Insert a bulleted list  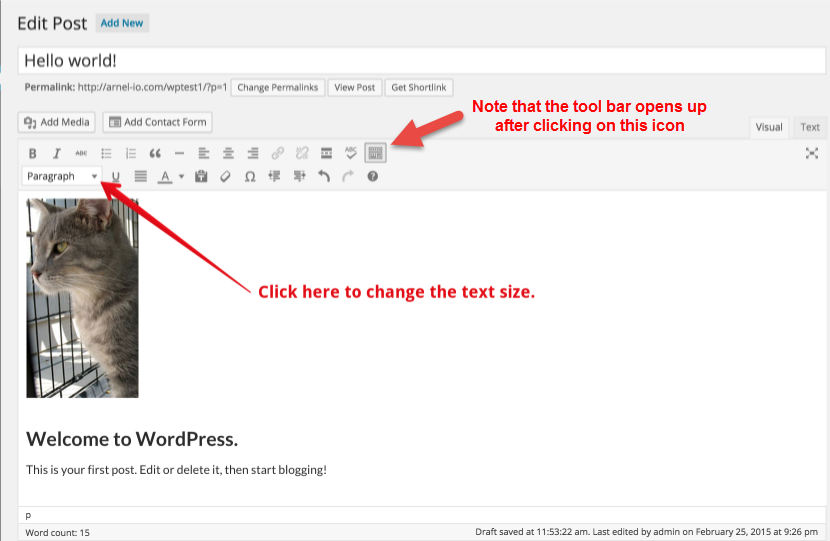click(x=106, y=154)
